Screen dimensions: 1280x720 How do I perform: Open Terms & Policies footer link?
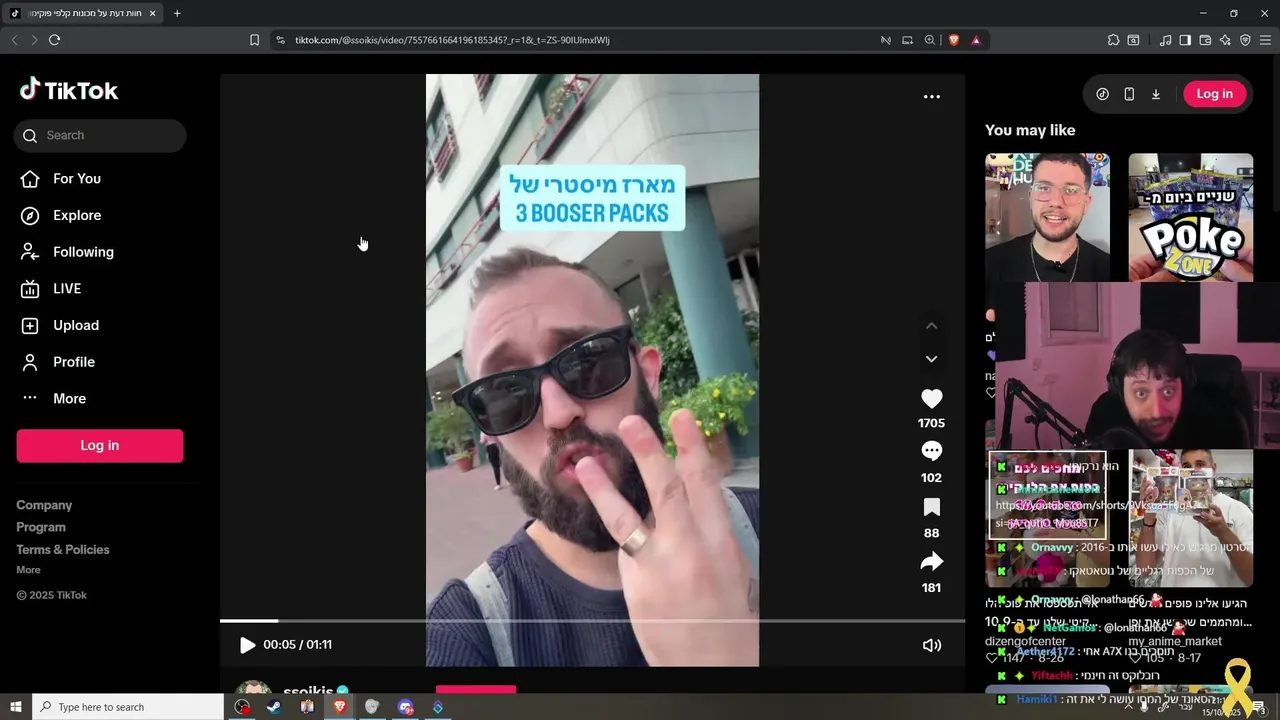coord(63,549)
